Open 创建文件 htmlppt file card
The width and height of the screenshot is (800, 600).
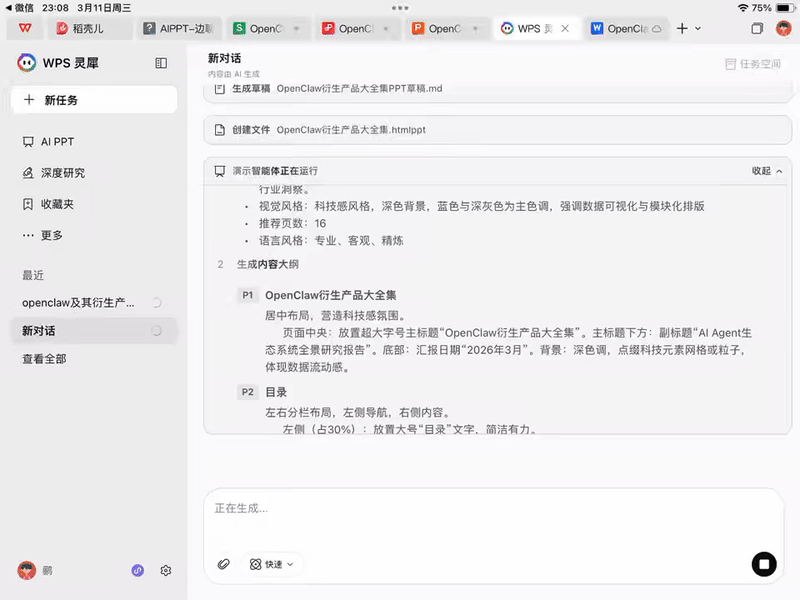click(x=497, y=130)
